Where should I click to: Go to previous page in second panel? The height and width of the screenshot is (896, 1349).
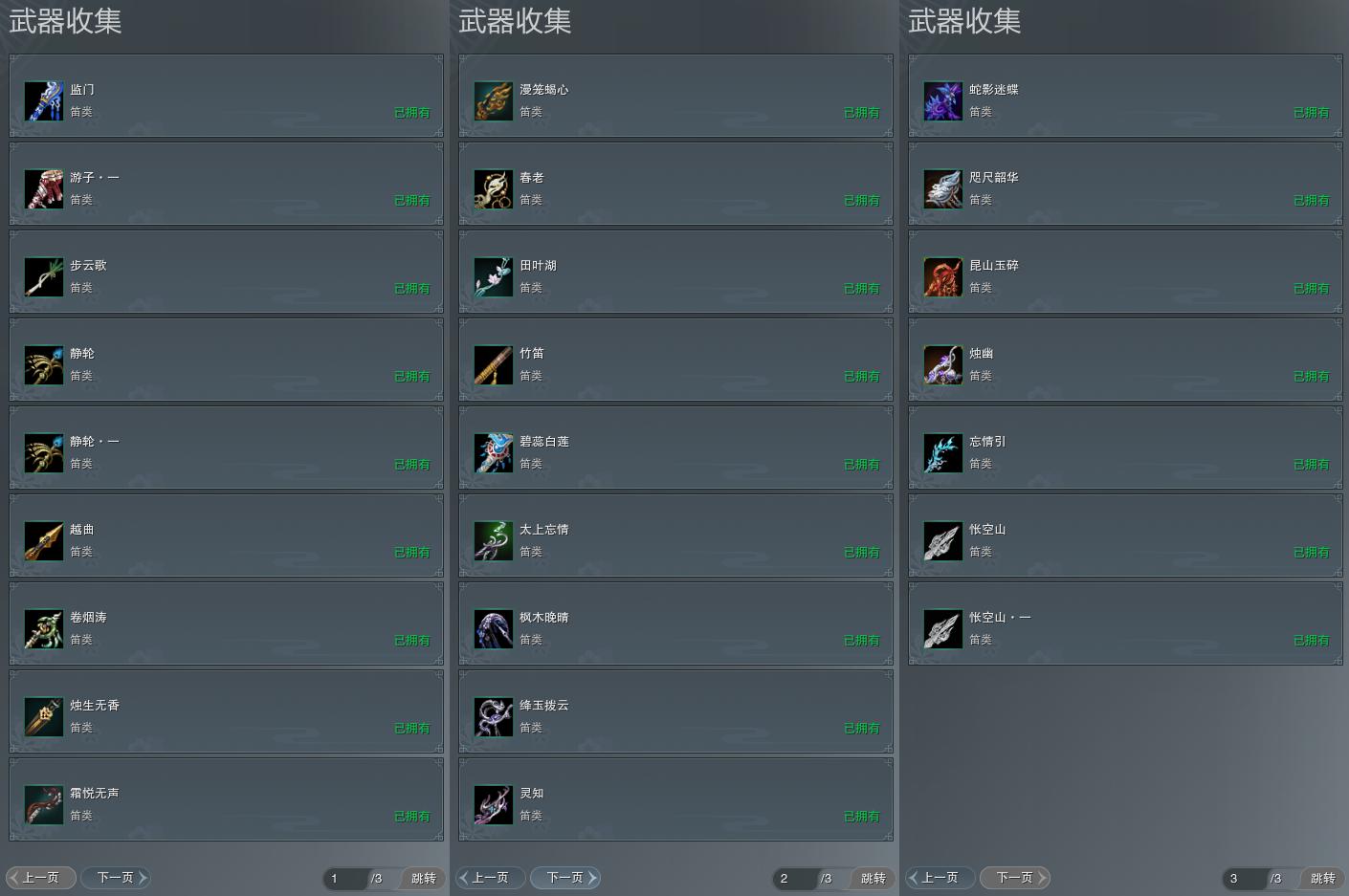(x=491, y=877)
